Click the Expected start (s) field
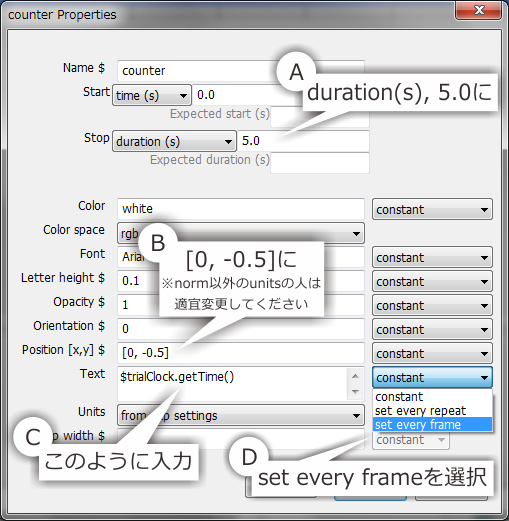Viewport: 509px width, 521px height. pyautogui.click(x=320, y=117)
